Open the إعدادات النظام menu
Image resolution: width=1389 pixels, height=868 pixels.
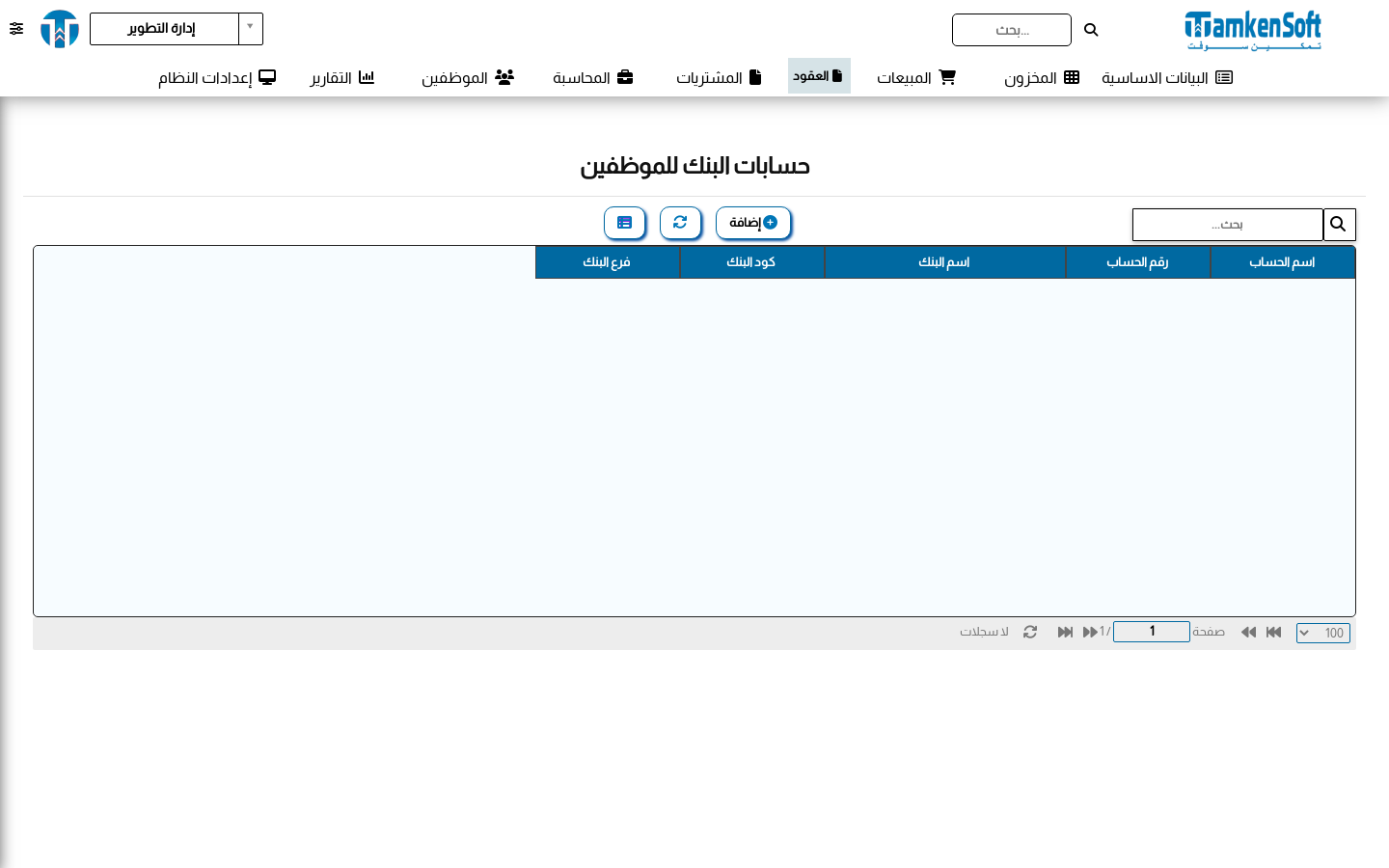click(217, 77)
